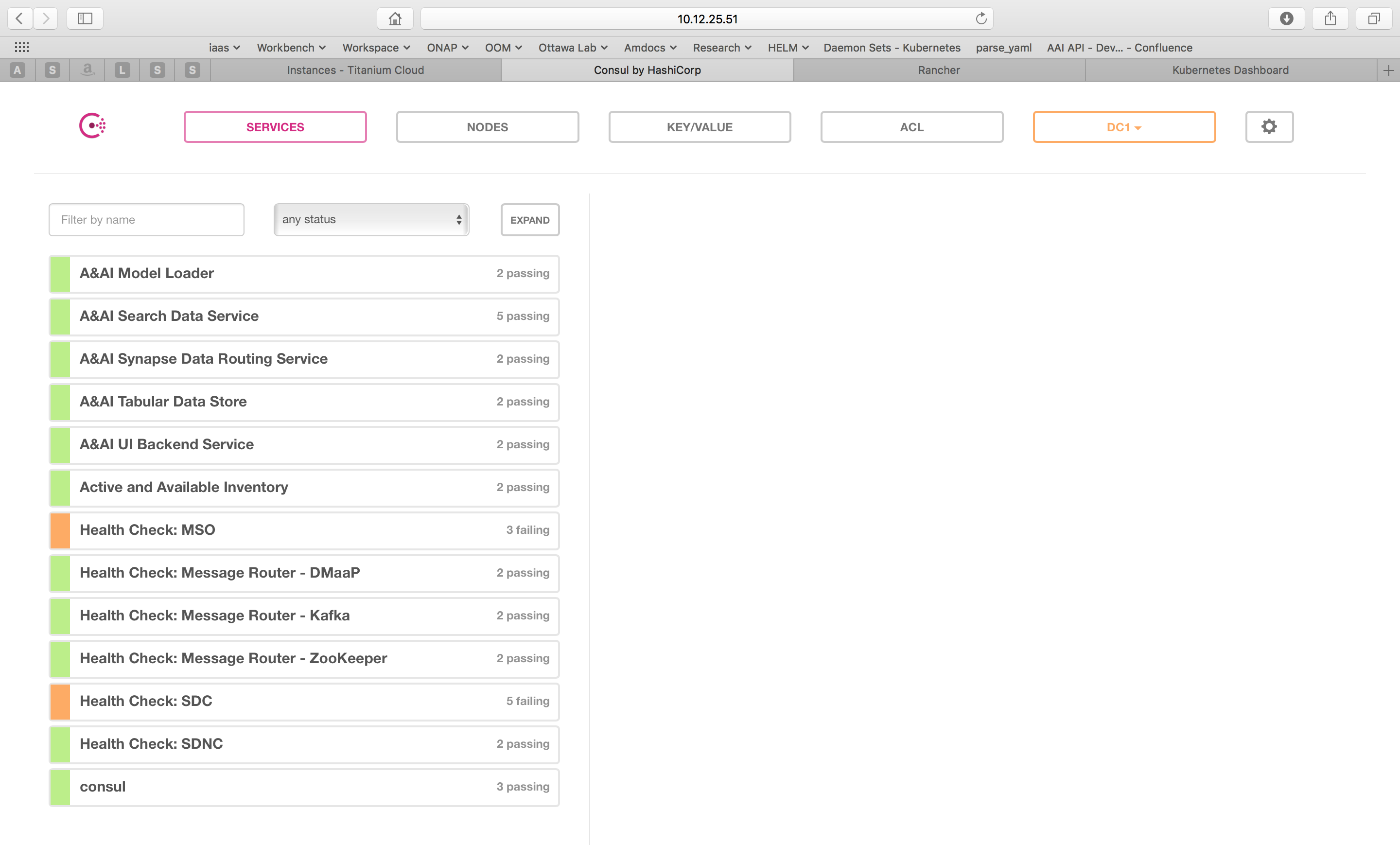Click the share icon in toolbar
The width and height of the screenshot is (1400, 845).
[x=1330, y=19]
